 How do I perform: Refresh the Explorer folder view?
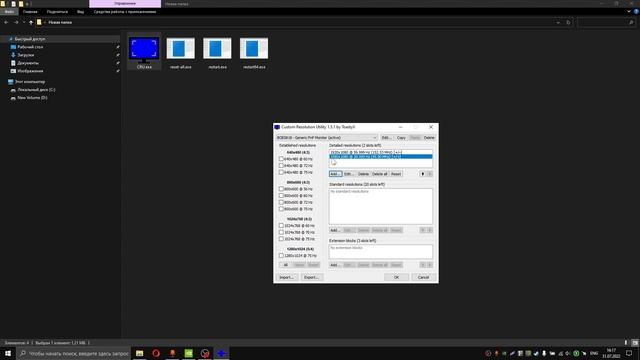pyautogui.click(x=568, y=22)
